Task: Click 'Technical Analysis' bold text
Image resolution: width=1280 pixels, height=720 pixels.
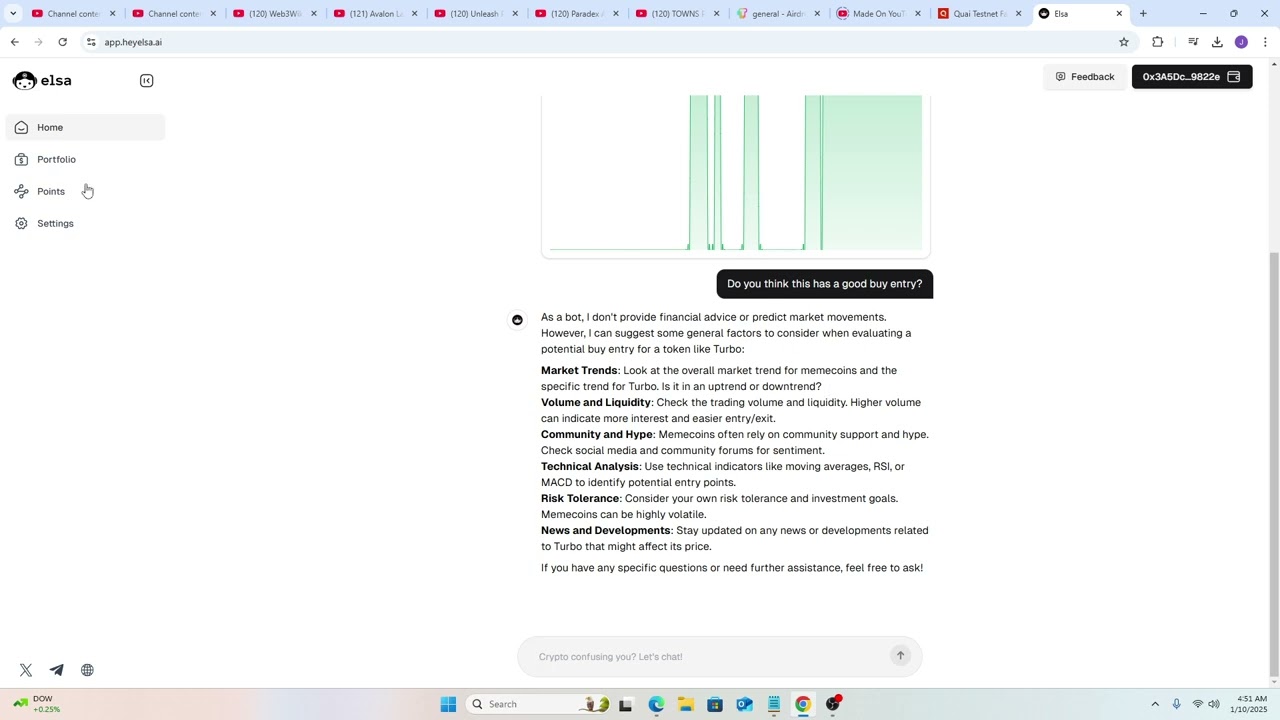Action: click(590, 466)
